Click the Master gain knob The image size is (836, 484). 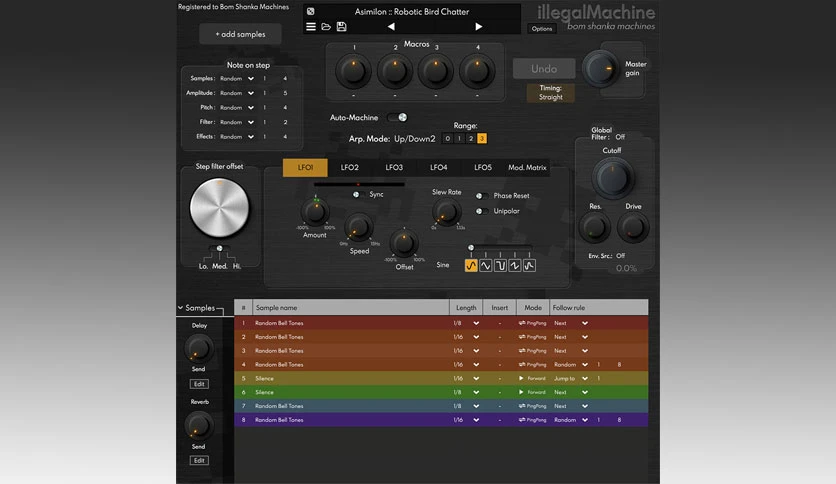point(601,69)
